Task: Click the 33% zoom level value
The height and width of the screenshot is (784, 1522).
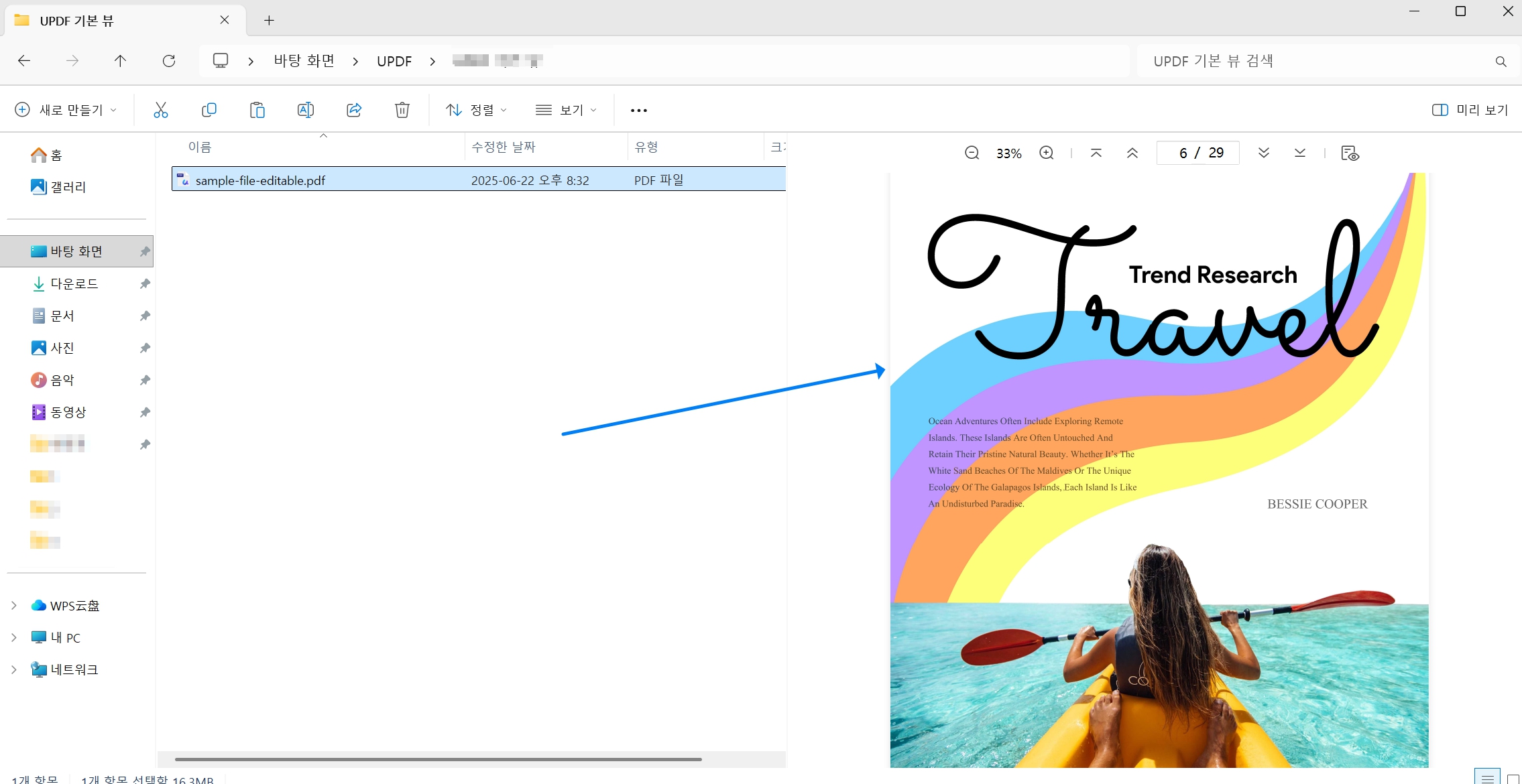Action: coord(1009,153)
